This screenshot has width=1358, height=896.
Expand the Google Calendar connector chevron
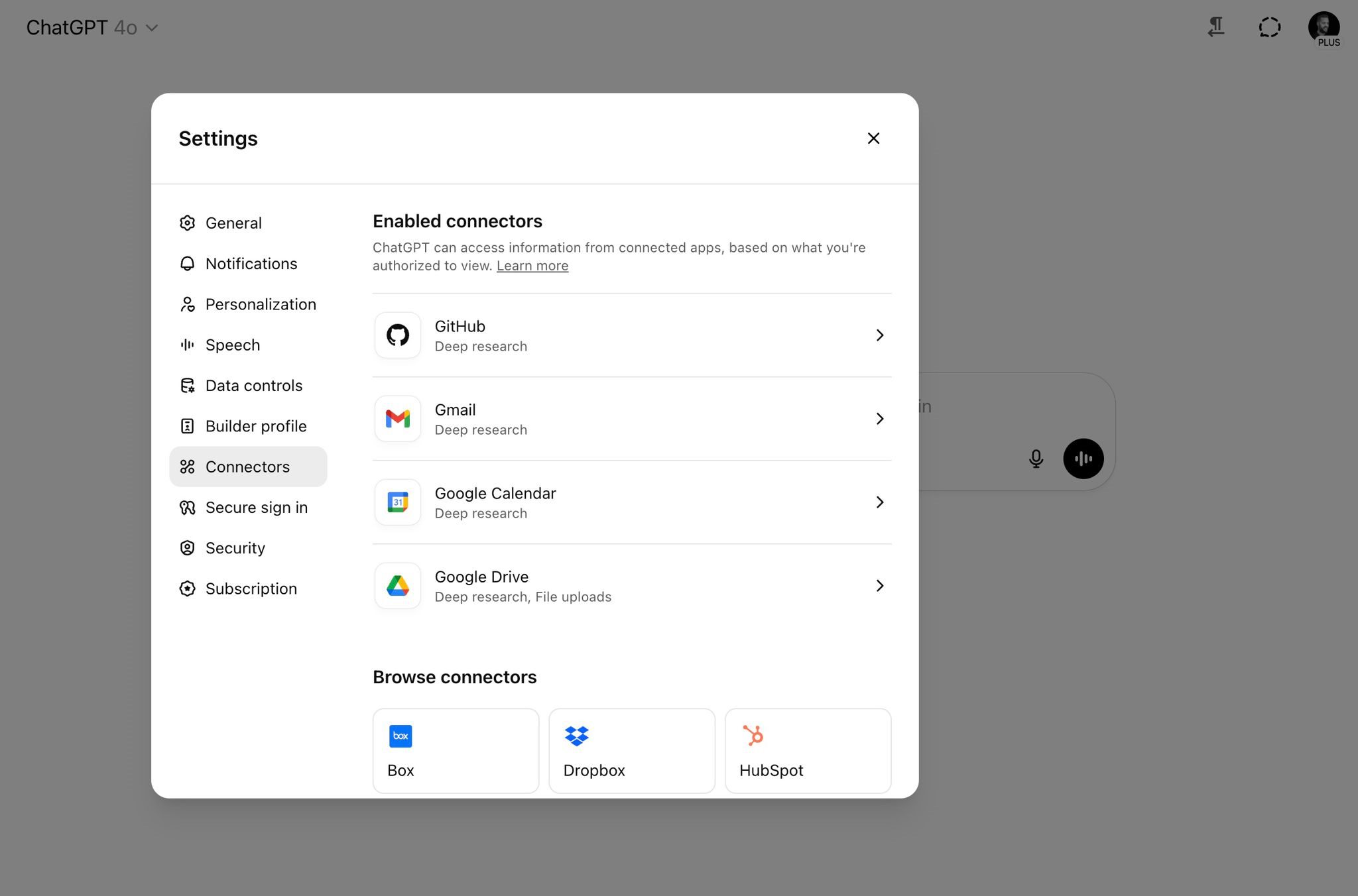tap(880, 502)
